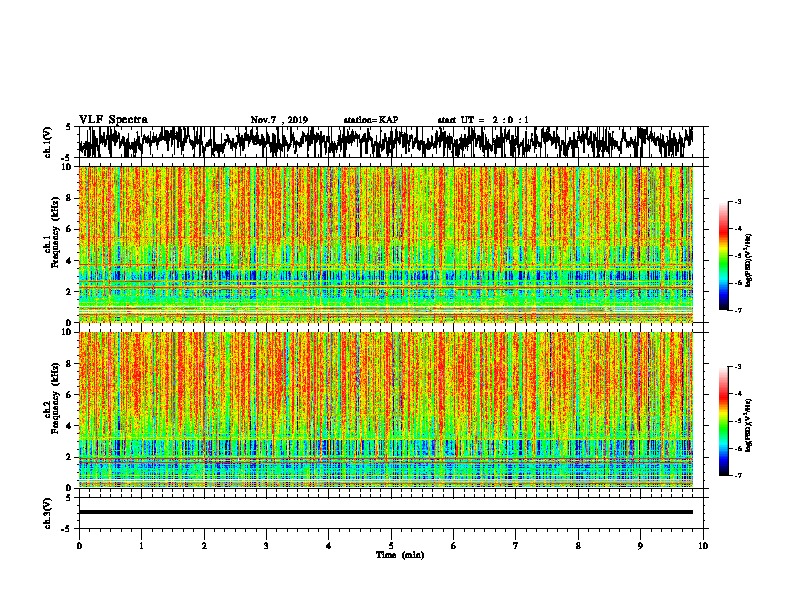Click the "2" tick on the time axis

(x=204, y=546)
